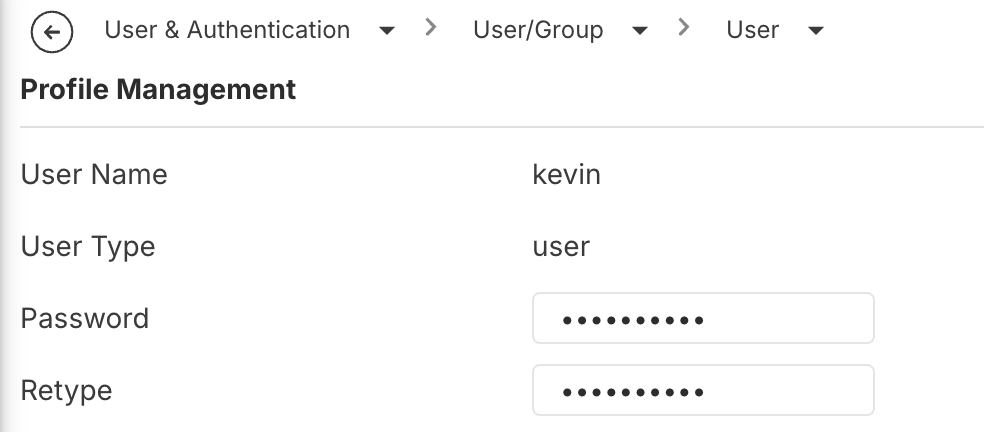Expand dropdown arrow beside User & Authentication

click(x=387, y=31)
